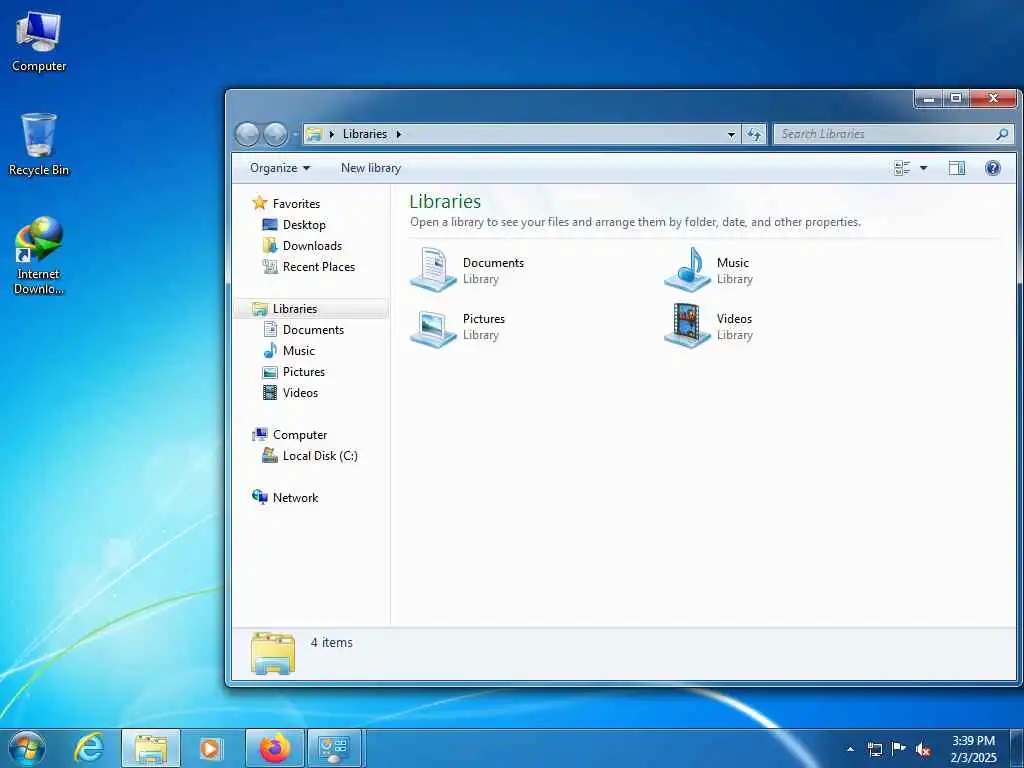Open Local Disk (C:) in navigation pane
Image resolution: width=1024 pixels, height=768 pixels.
point(320,456)
